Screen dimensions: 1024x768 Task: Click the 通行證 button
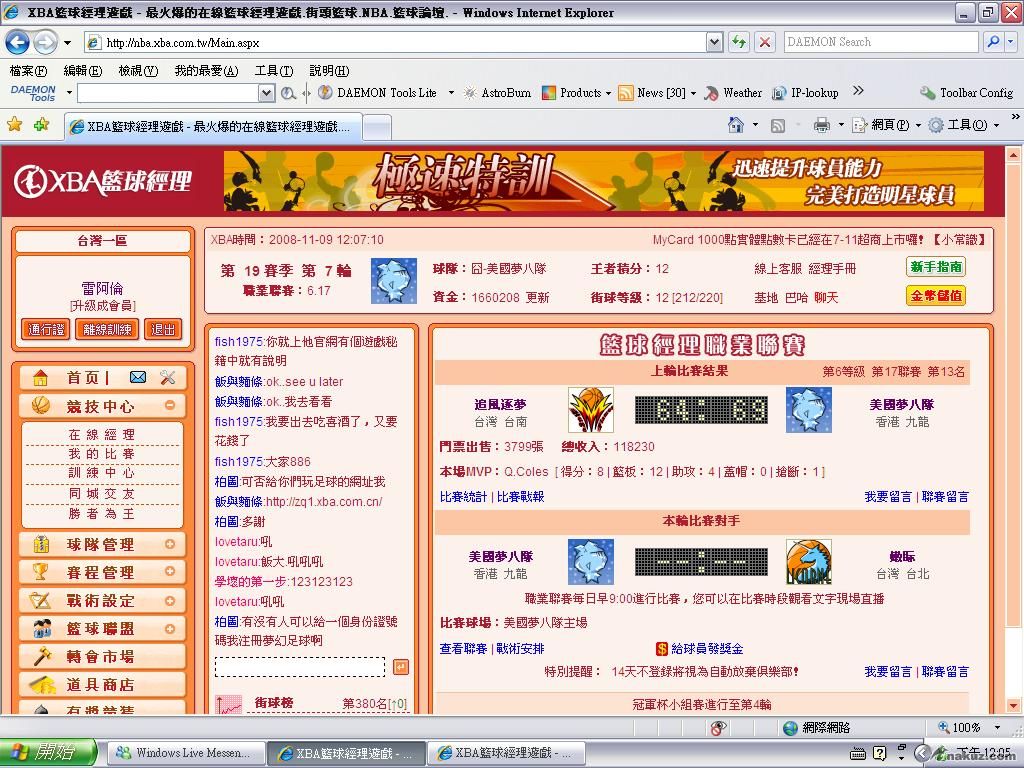click(46, 329)
